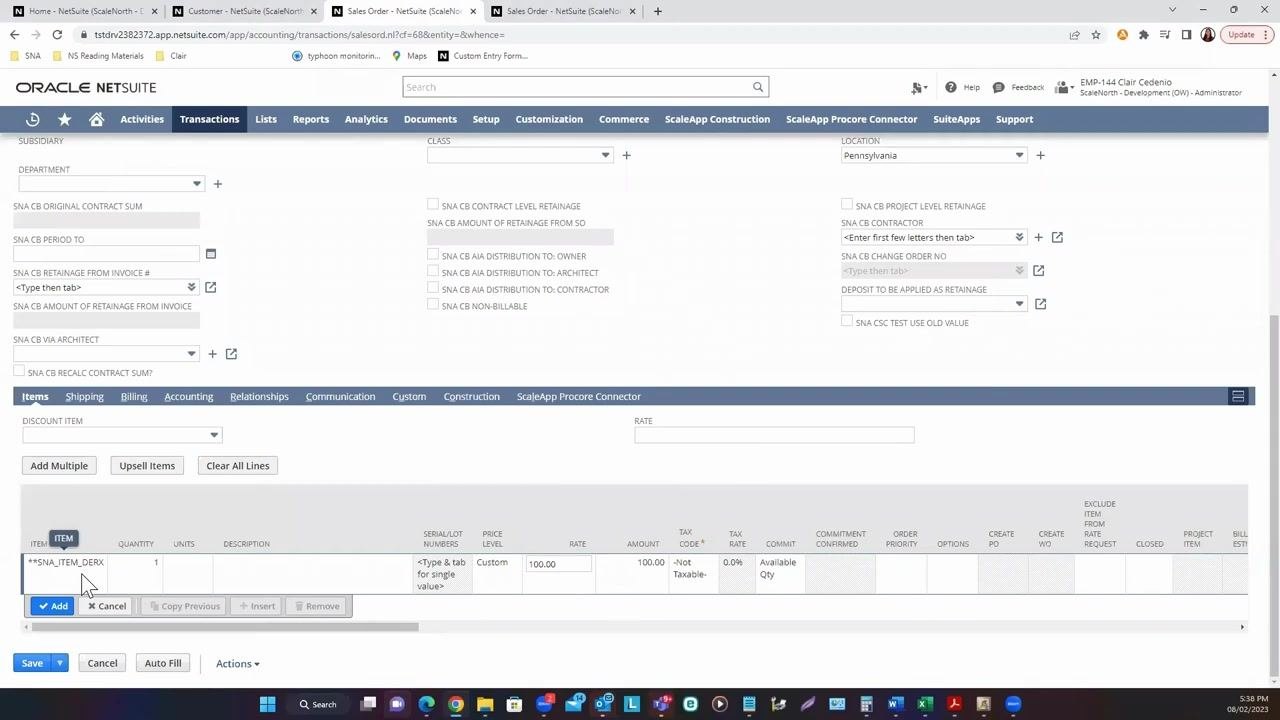Open the Transactions menu
The width and height of the screenshot is (1280, 720).
[x=209, y=119]
